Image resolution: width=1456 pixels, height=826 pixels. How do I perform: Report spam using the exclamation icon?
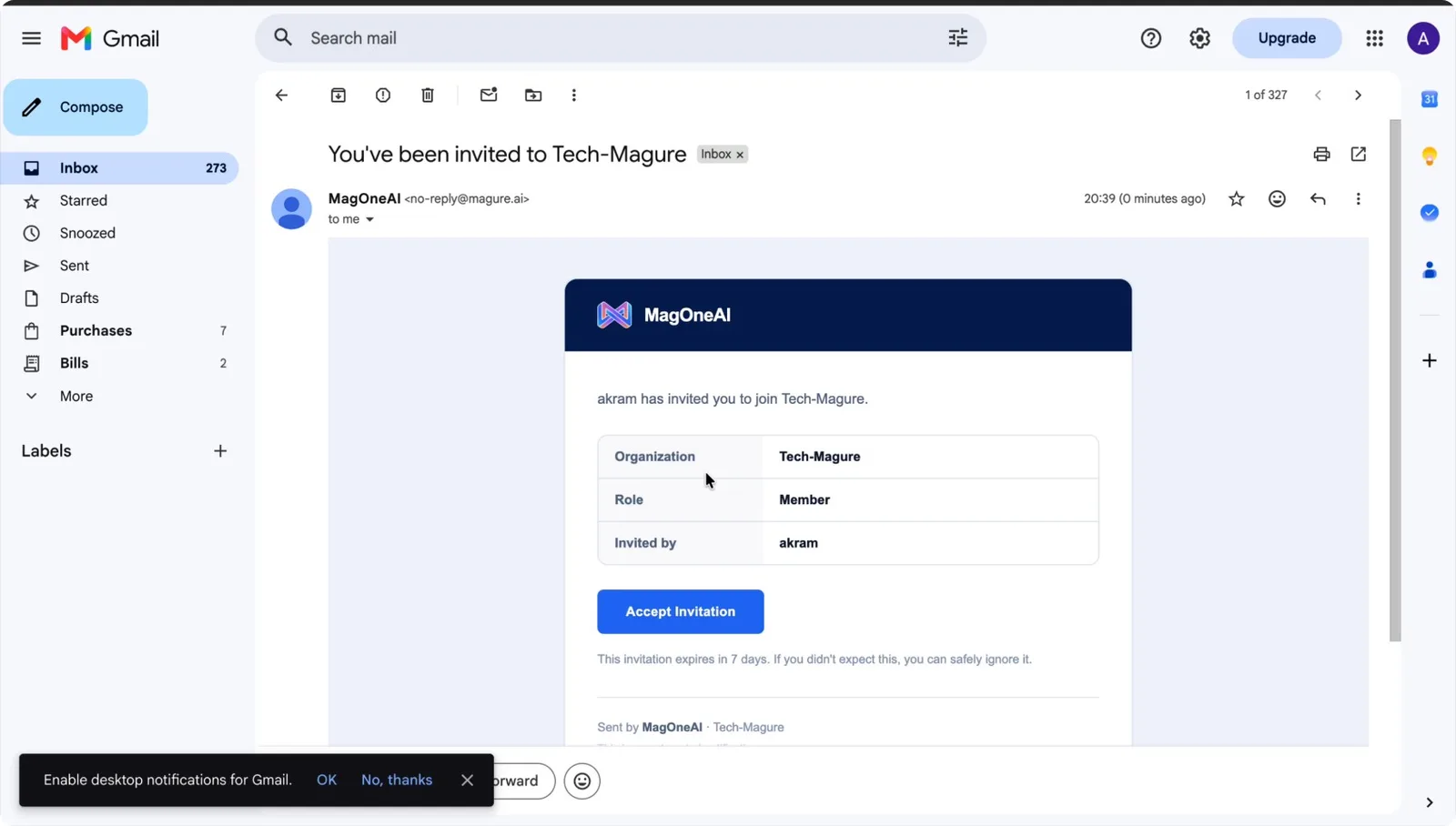tap(383, 95)
